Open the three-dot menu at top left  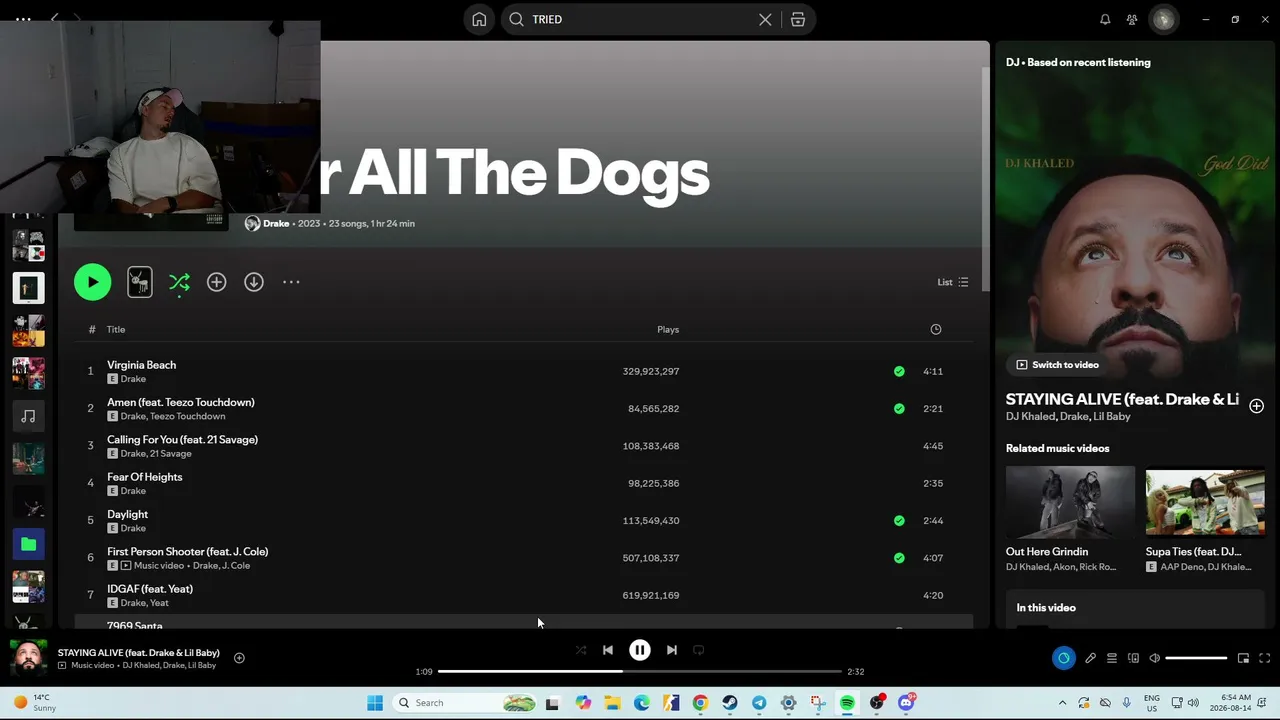[23, 19]
